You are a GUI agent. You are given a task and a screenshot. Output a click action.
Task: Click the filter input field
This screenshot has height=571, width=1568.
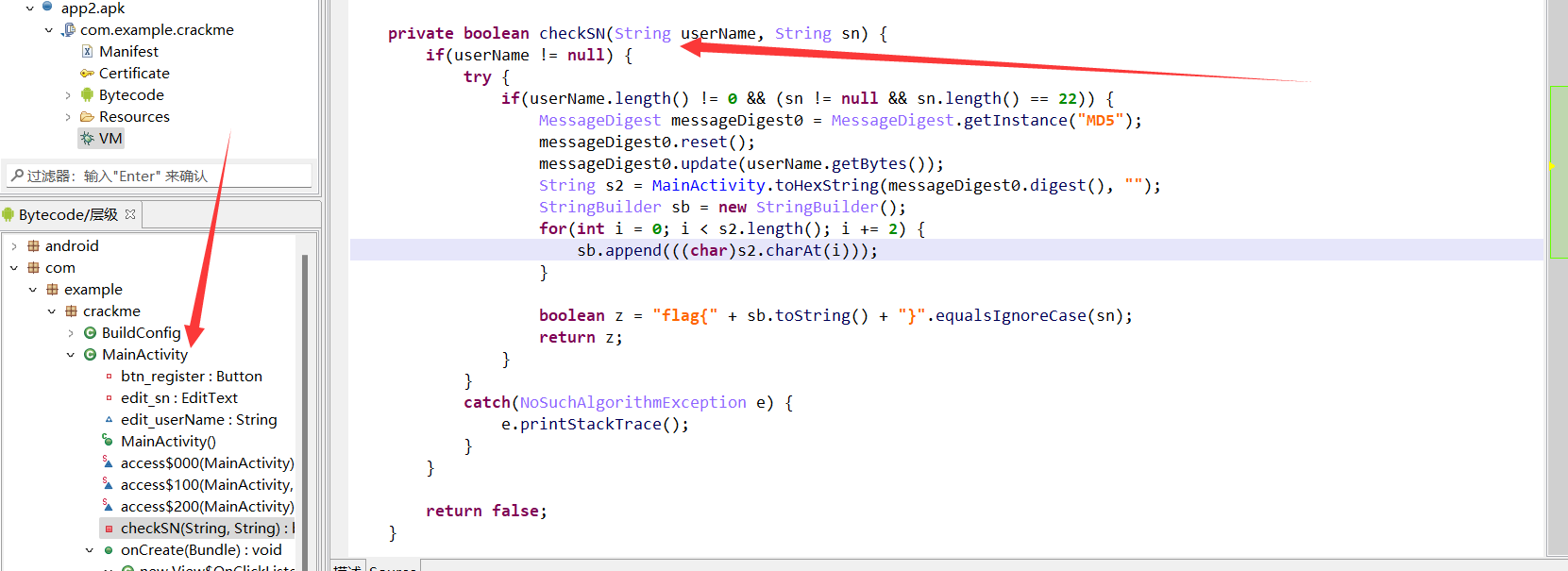[x=160, y=176]
